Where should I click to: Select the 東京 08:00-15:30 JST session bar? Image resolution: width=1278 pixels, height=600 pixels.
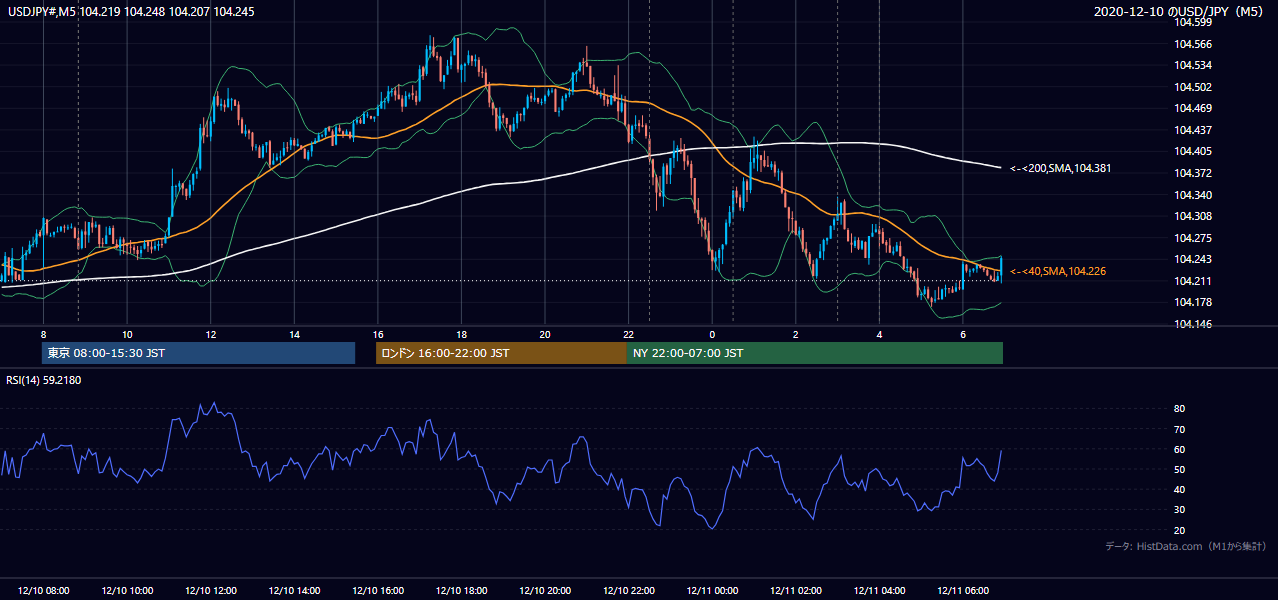pos(198,353)
